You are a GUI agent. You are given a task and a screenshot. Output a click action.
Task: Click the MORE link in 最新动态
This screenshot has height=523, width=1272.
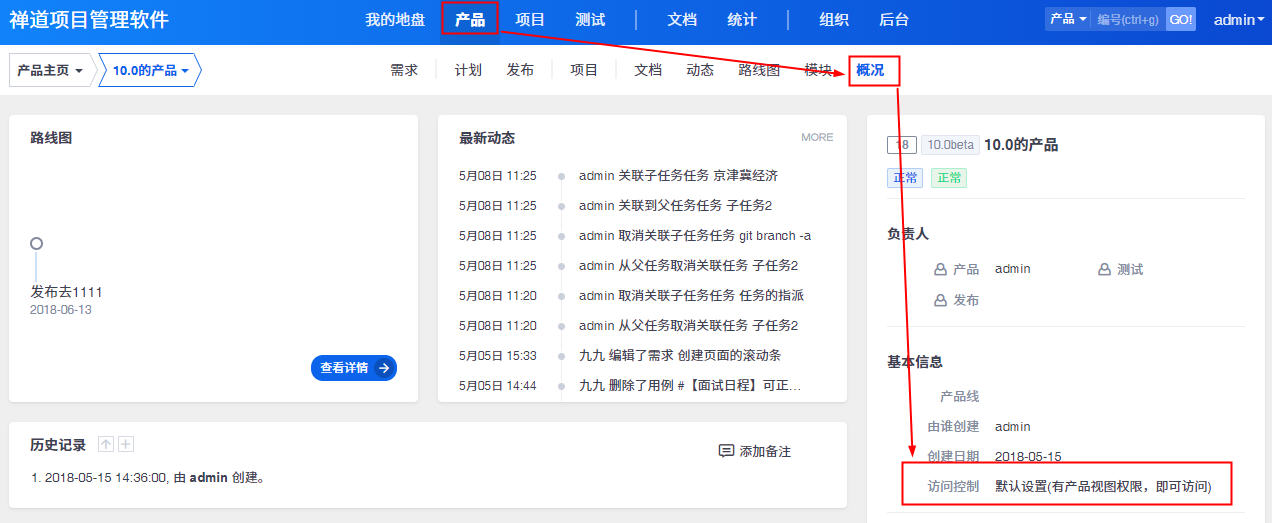817,137
